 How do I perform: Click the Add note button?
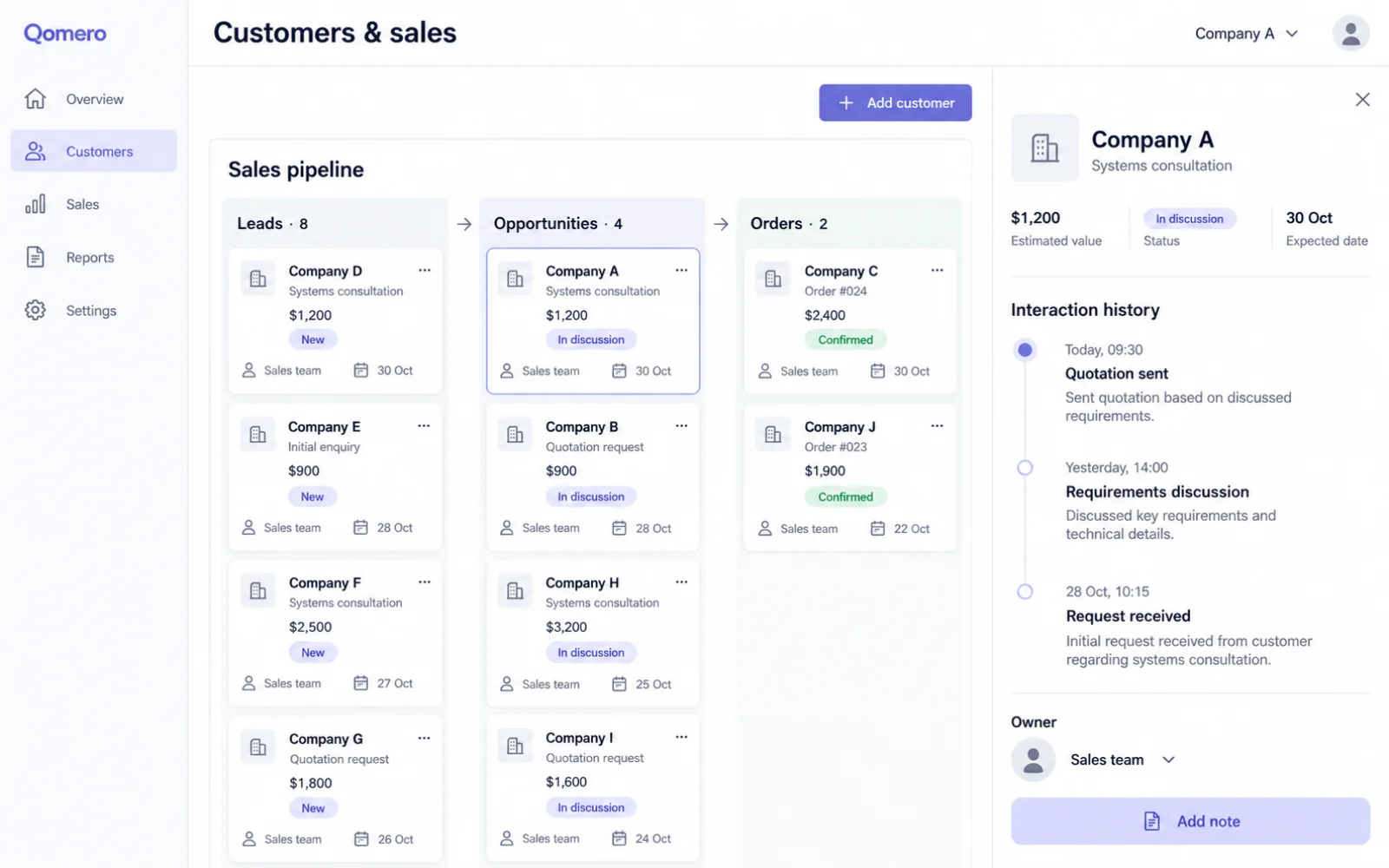pyautogui.click(x=1190, y=821)
